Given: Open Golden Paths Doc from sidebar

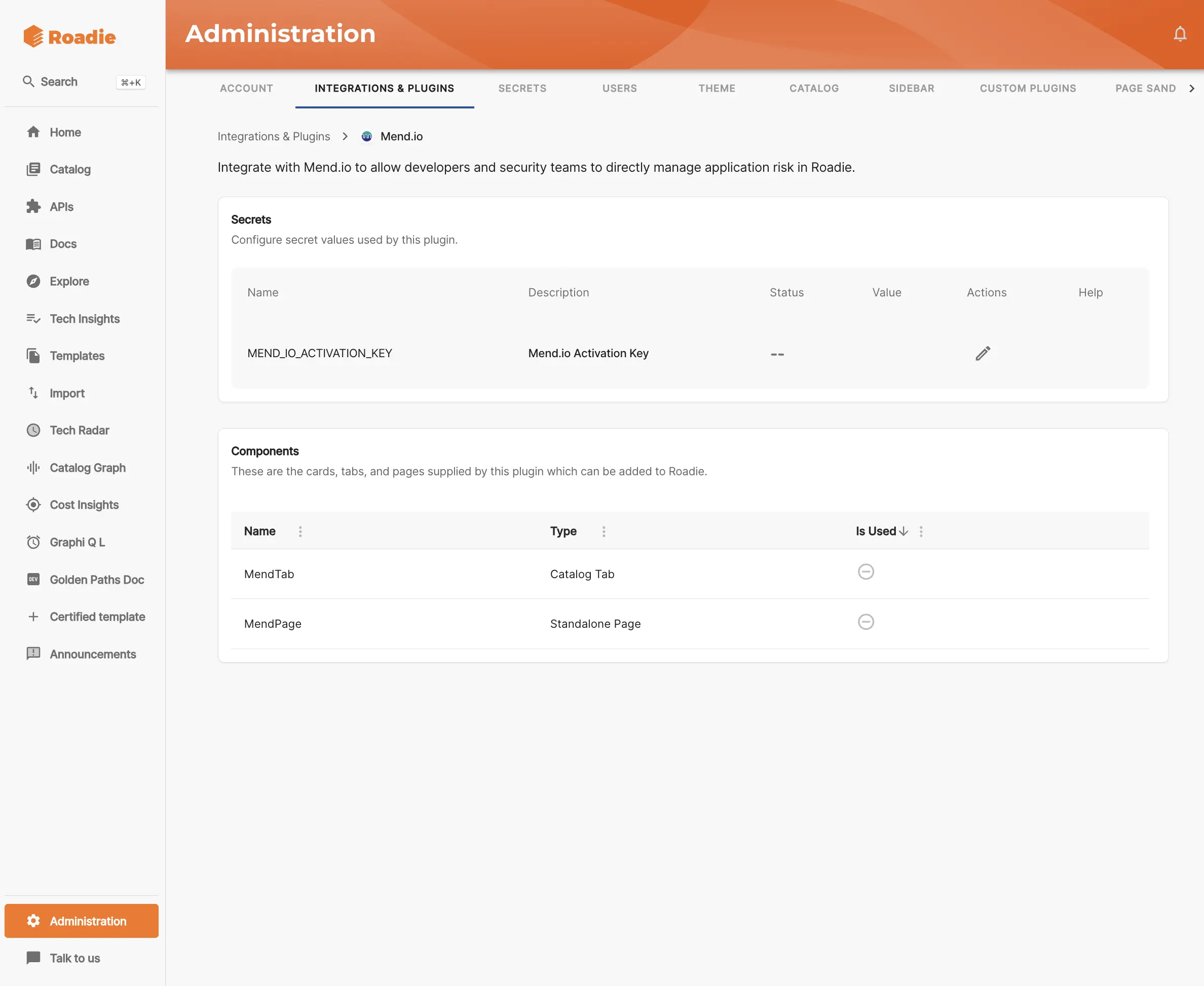Looking at the screenshot, I should click(97, 579).
